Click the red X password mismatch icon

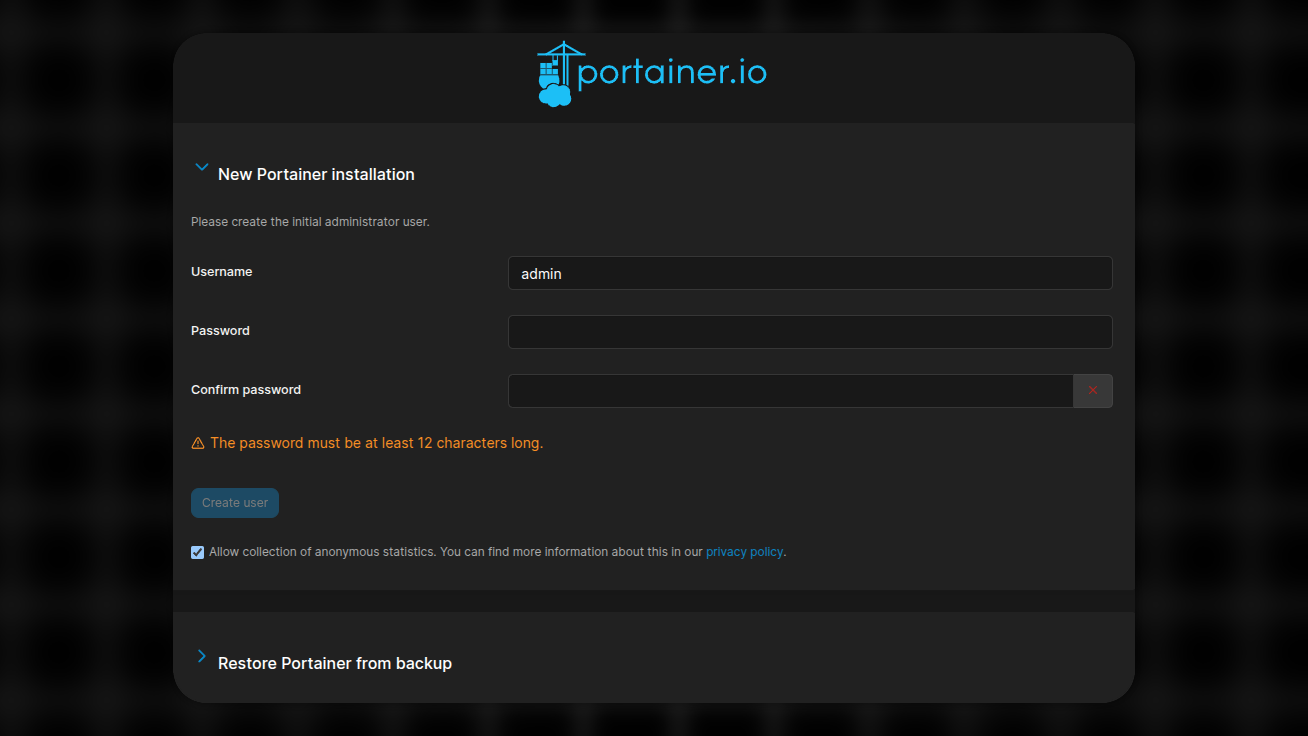point(1093,391)
